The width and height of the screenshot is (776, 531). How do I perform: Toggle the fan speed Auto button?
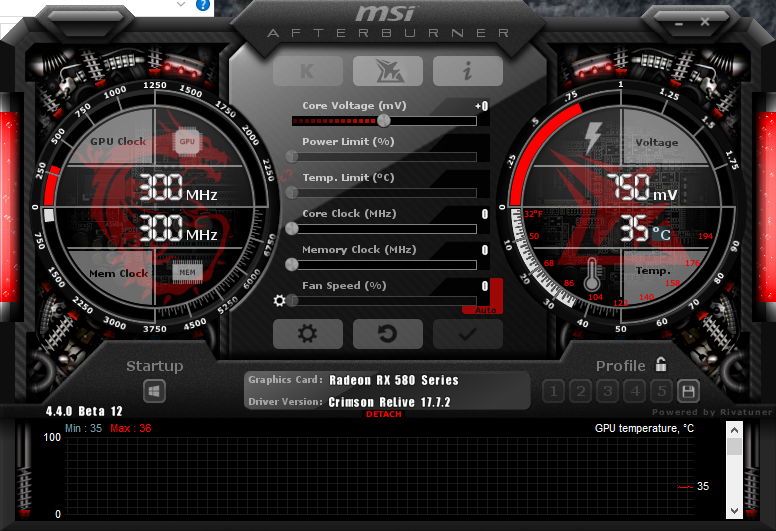point(485,310)
